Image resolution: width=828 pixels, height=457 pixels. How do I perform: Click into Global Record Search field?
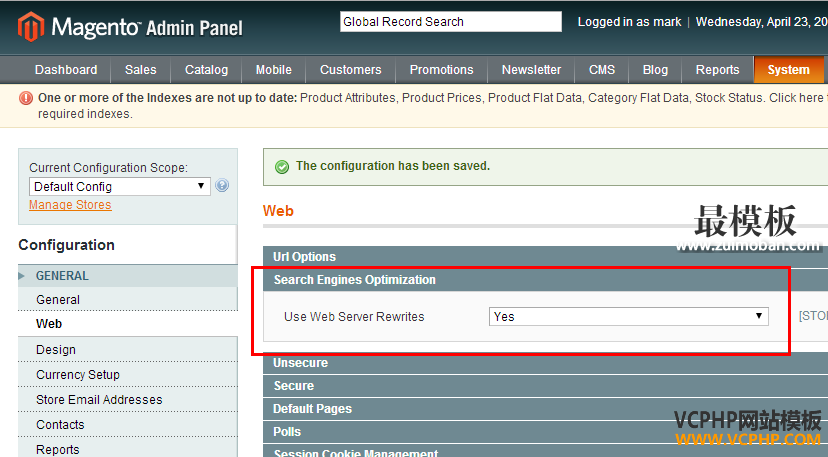pyautogui.click(x=451, y=22)
